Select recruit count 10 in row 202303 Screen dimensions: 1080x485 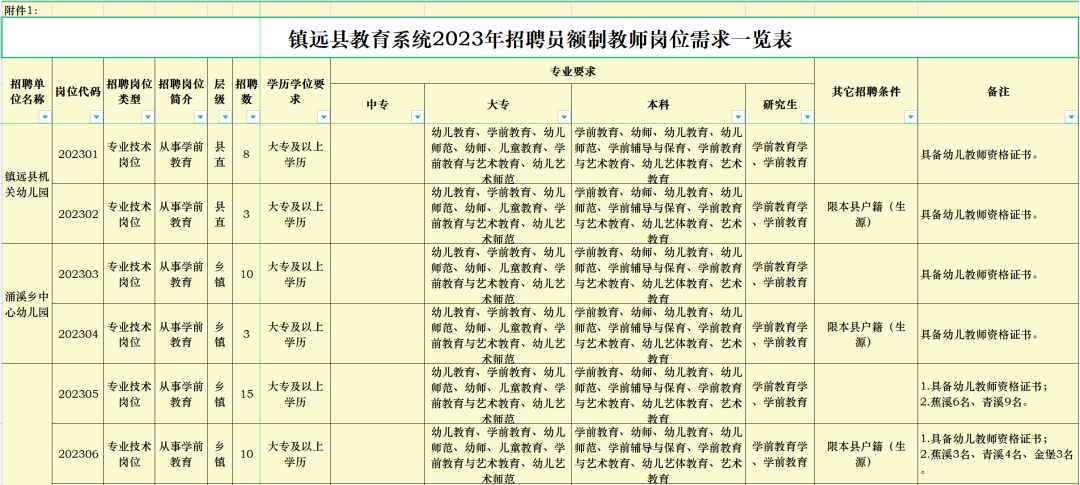click(x=247, y=274)
